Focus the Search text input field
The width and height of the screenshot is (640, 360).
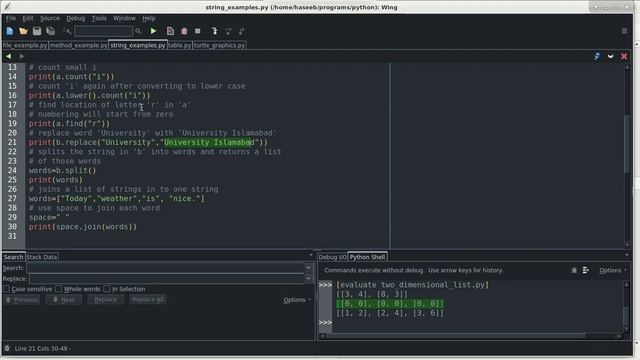tap(165, 268)
